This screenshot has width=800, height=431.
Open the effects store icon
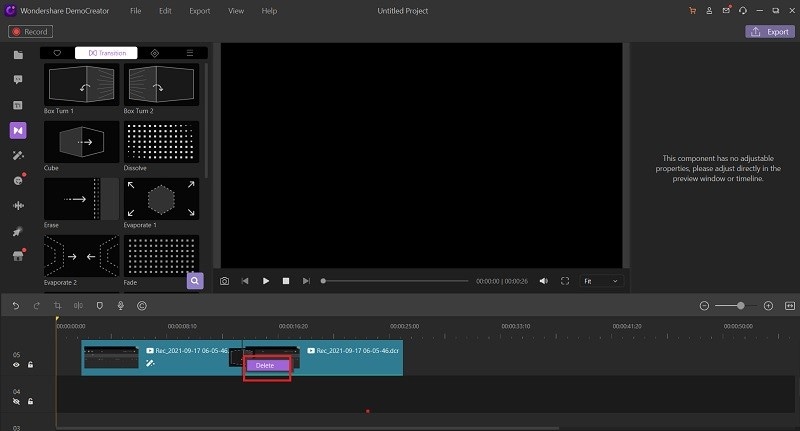(x=18, y=256)
